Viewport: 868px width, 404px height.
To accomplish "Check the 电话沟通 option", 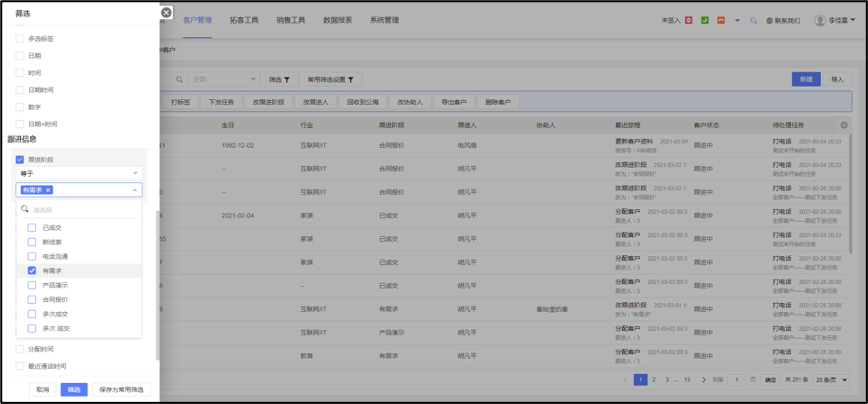I will [x=32, y=256].
